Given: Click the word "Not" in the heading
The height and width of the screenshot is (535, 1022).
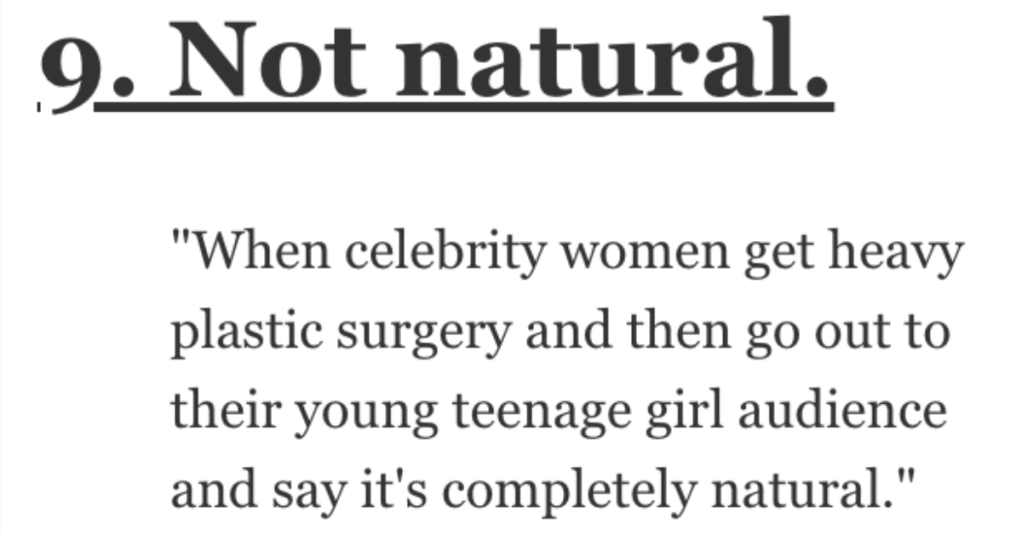Looking at the screenshot, I should point(266,61).
